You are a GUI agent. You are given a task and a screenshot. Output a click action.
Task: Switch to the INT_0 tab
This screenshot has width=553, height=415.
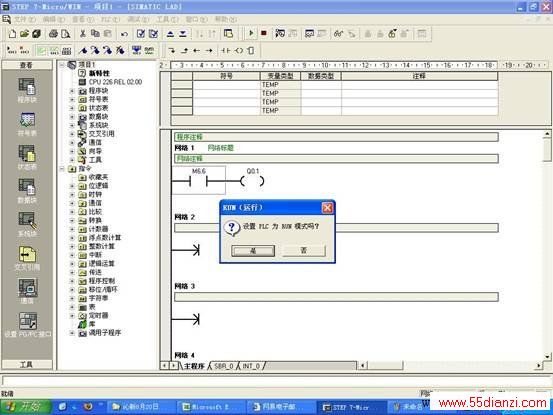tap(251, 366)
